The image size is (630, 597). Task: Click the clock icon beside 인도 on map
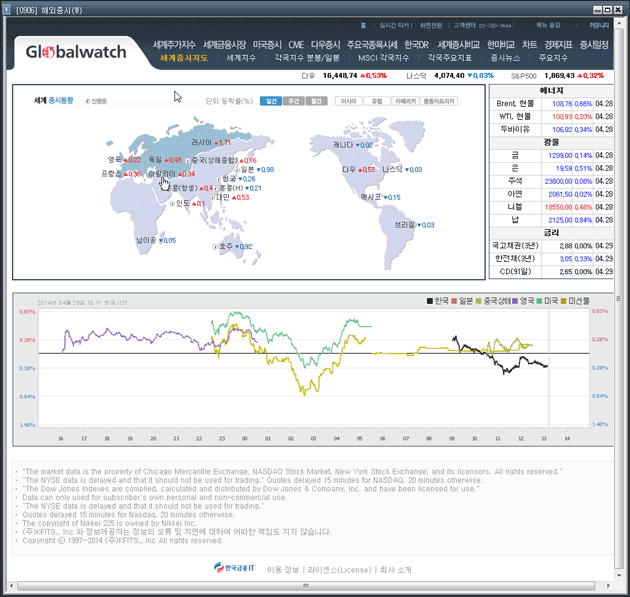coord(172,204)
